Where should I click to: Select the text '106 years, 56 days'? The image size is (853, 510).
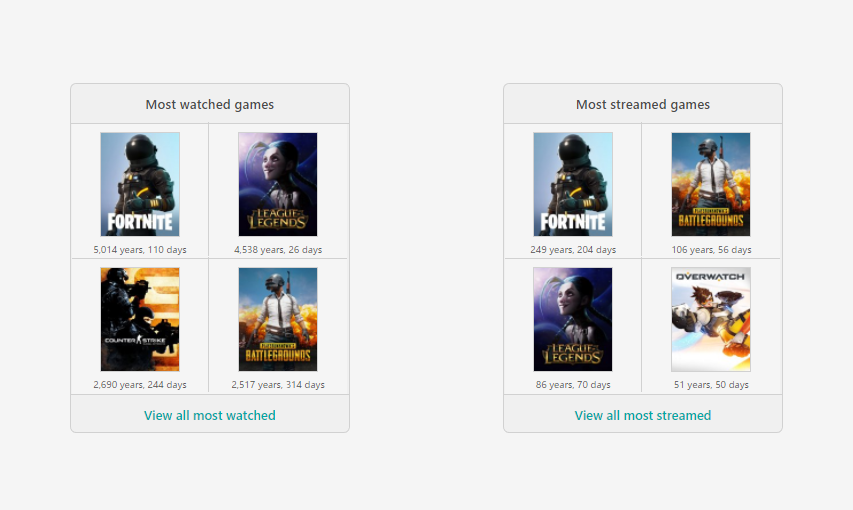point(711,250)
